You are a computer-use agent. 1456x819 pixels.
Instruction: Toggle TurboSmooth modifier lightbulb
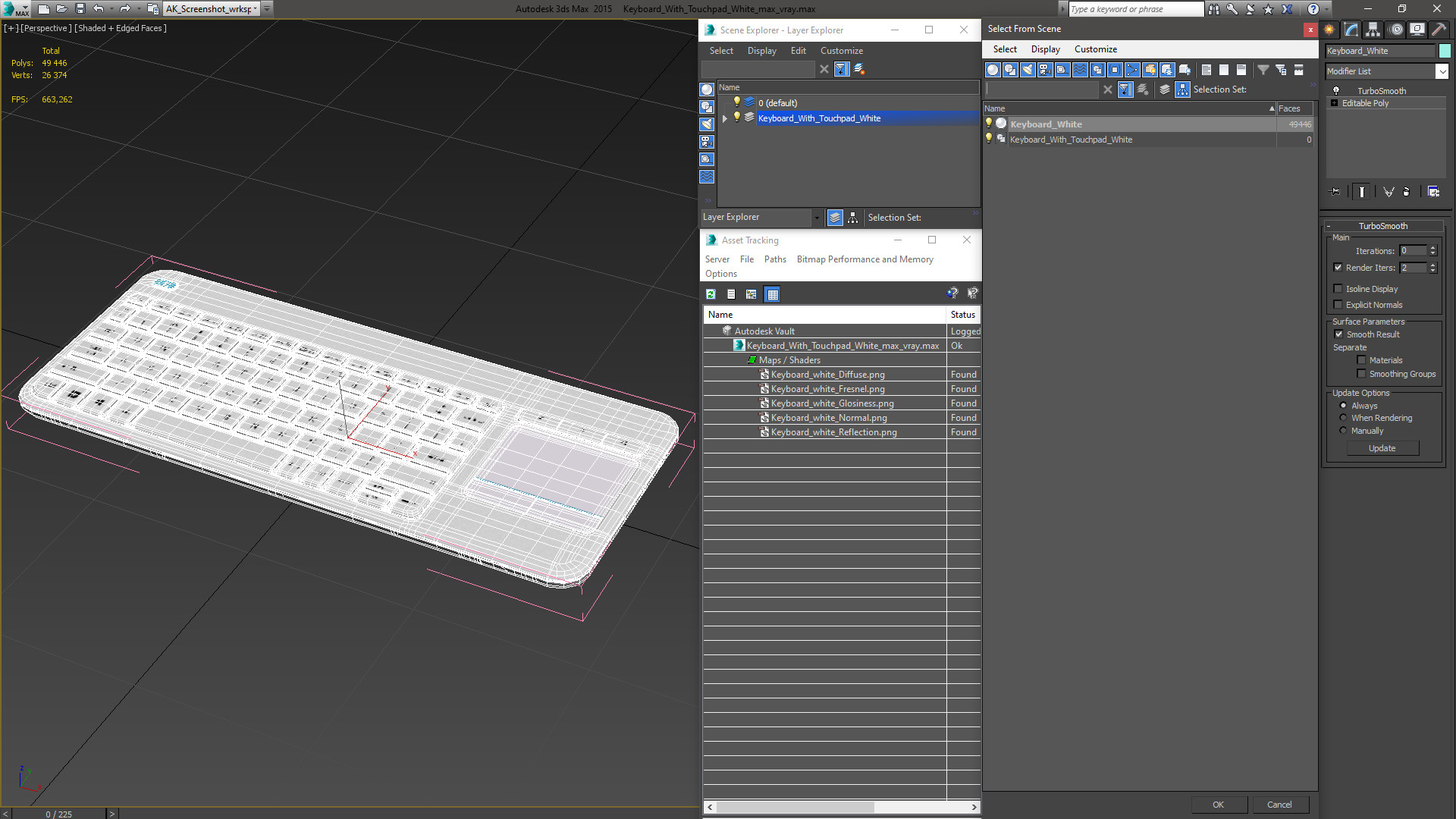(1336, 91)
